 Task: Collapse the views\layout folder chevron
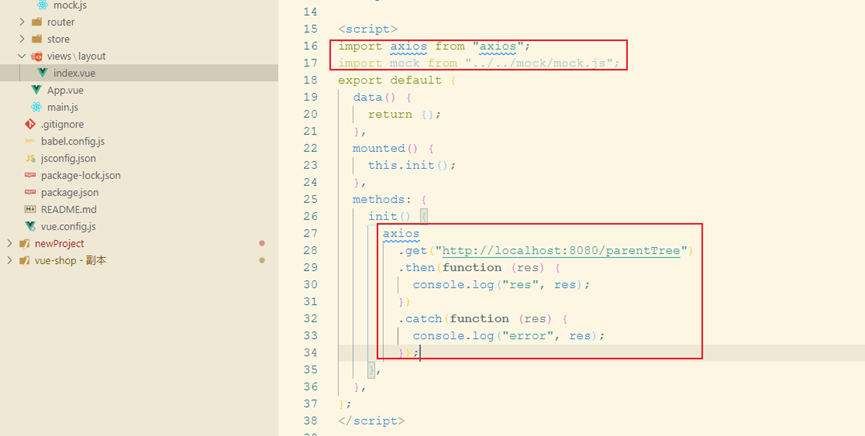(22, 56)
